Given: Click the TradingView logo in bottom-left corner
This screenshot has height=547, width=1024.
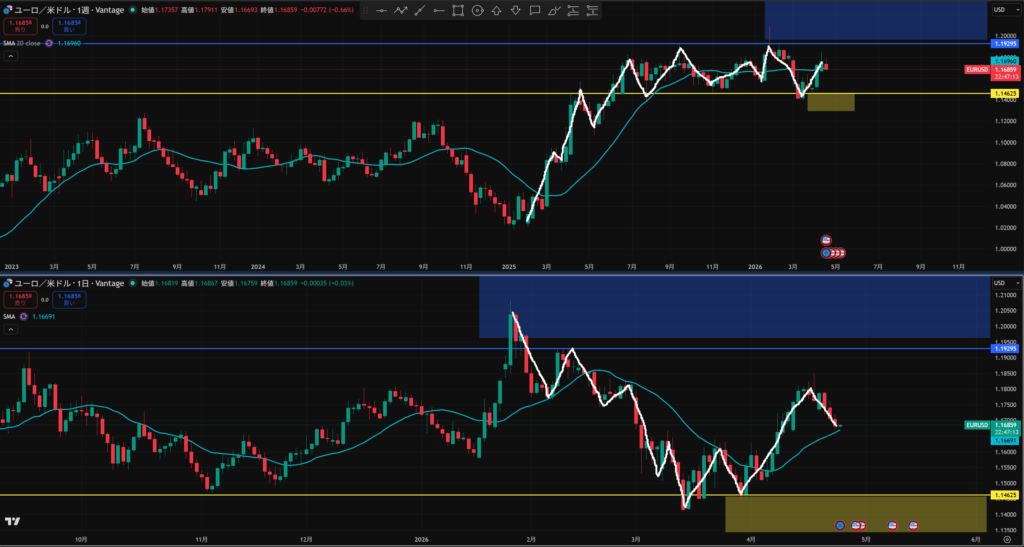Looking at the screenshot, I should [13, 521].
